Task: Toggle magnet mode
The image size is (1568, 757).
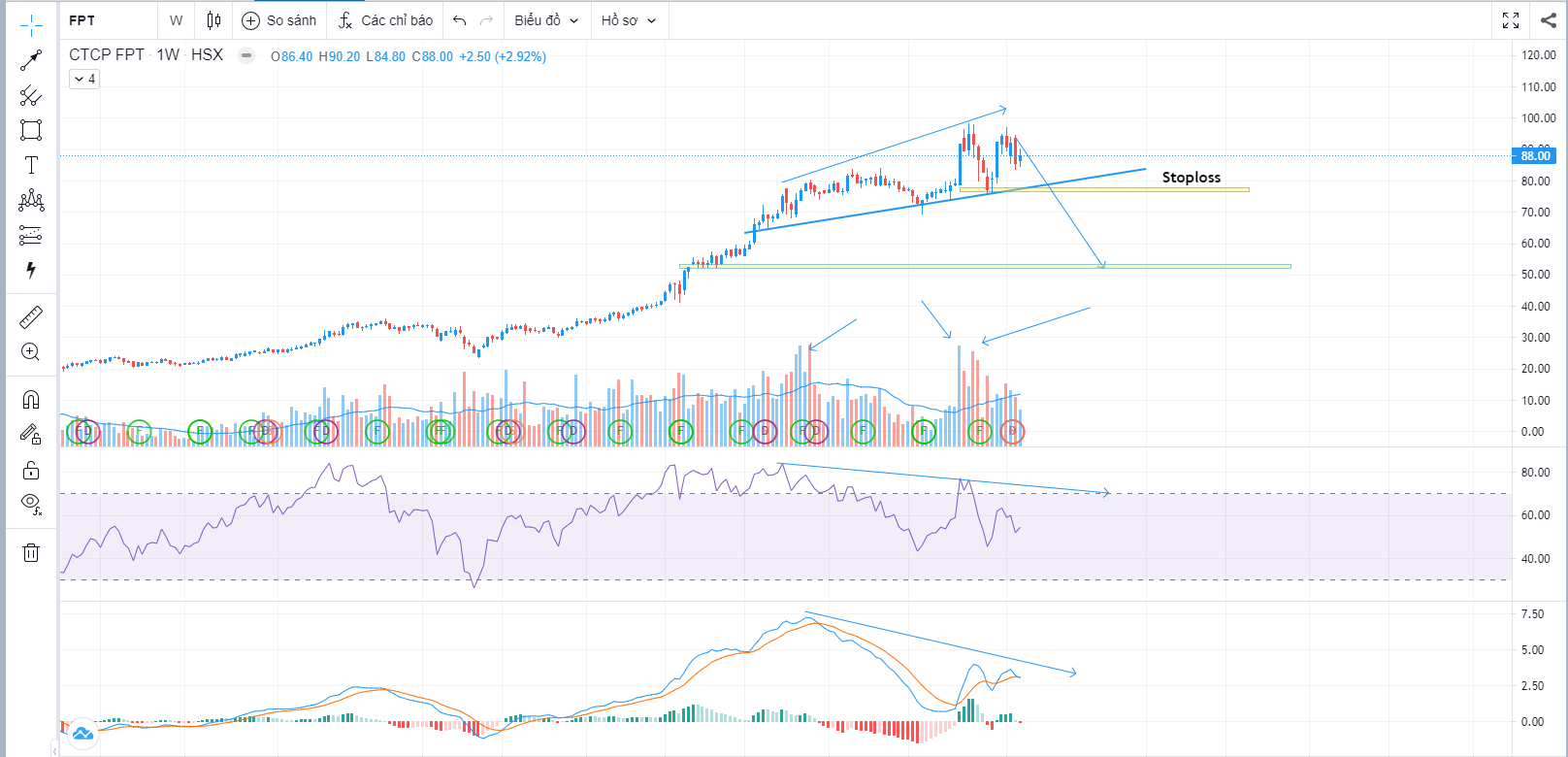Action: click(x=31, y=399)
